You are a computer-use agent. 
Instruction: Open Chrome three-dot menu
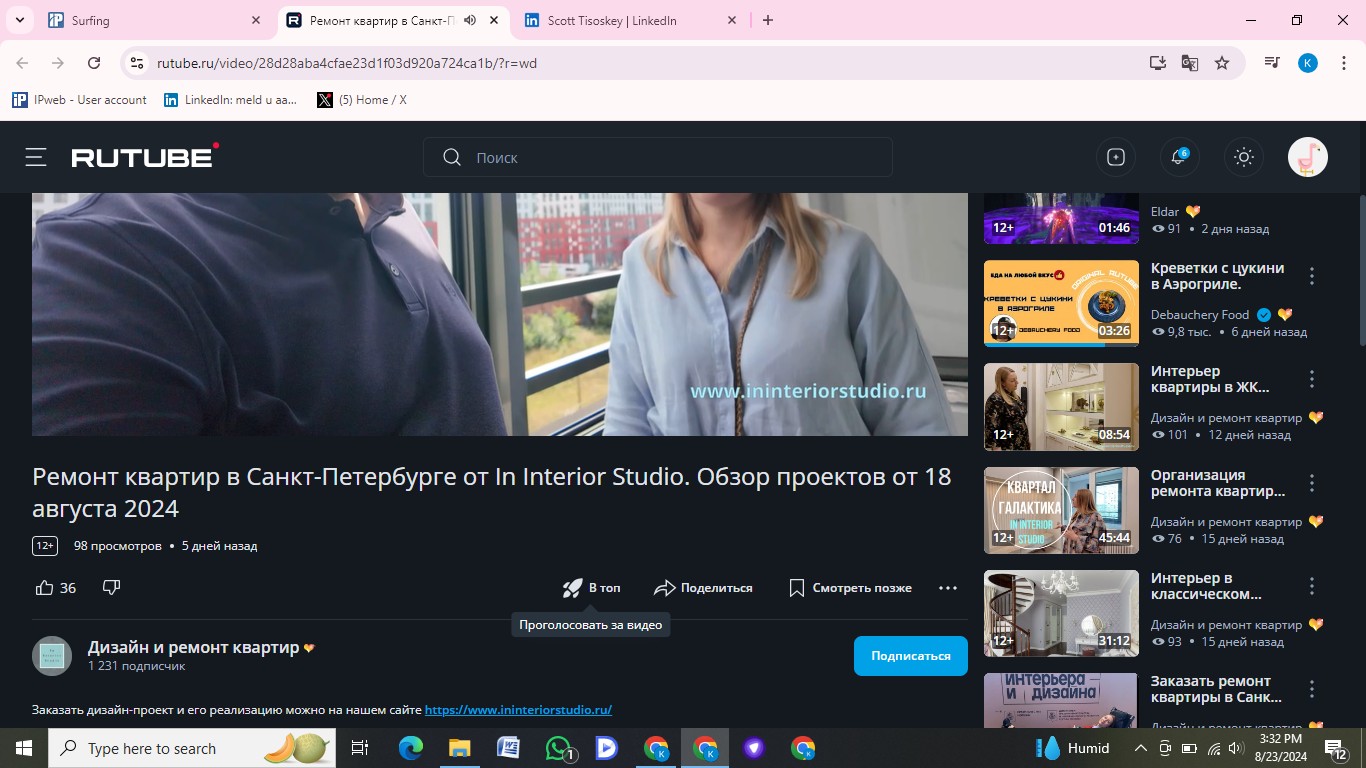pos(1343,63)
